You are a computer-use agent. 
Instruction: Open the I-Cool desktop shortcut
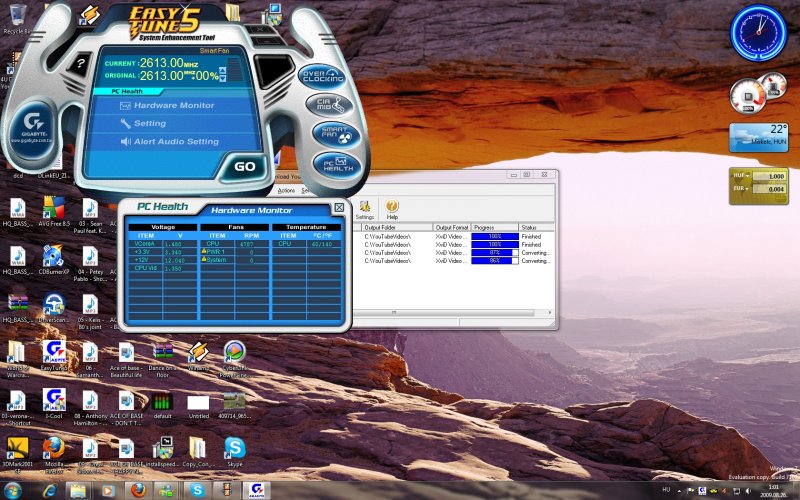coord(54,404)
